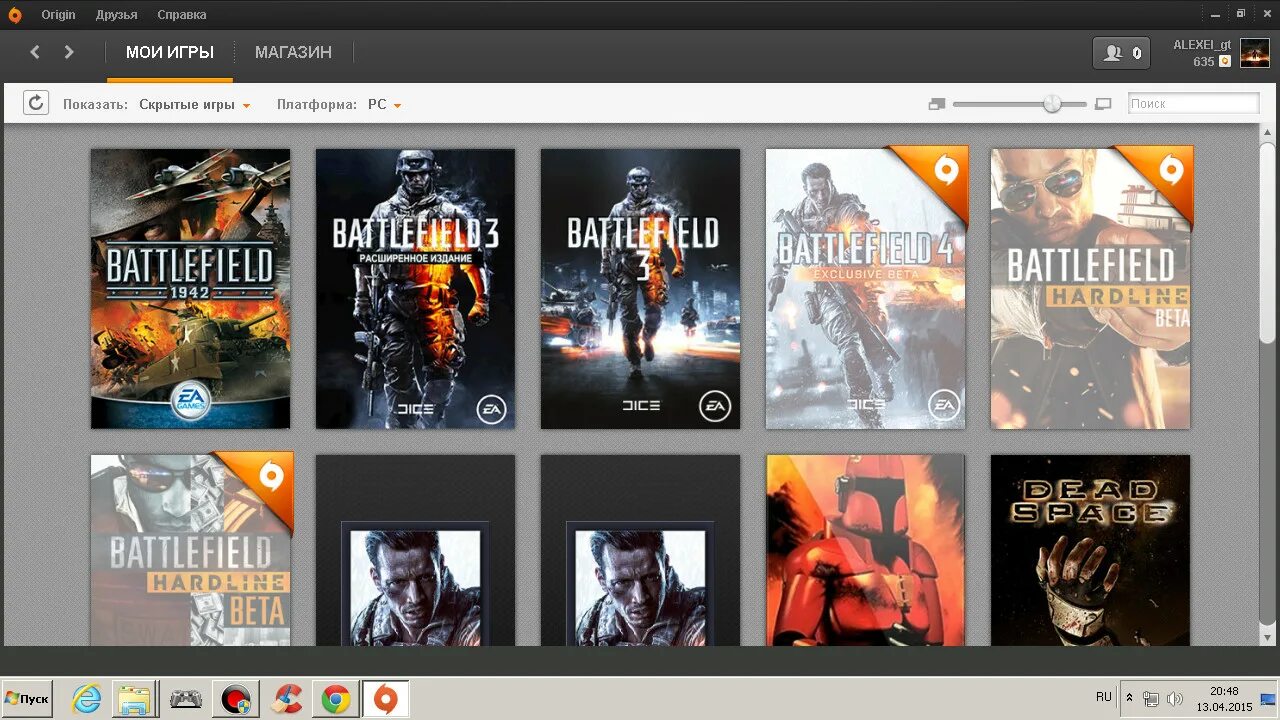1280x720 pixels.
Task: Open the red circle taskbar app
Action: pyautogui.click(x=236, y=699)
